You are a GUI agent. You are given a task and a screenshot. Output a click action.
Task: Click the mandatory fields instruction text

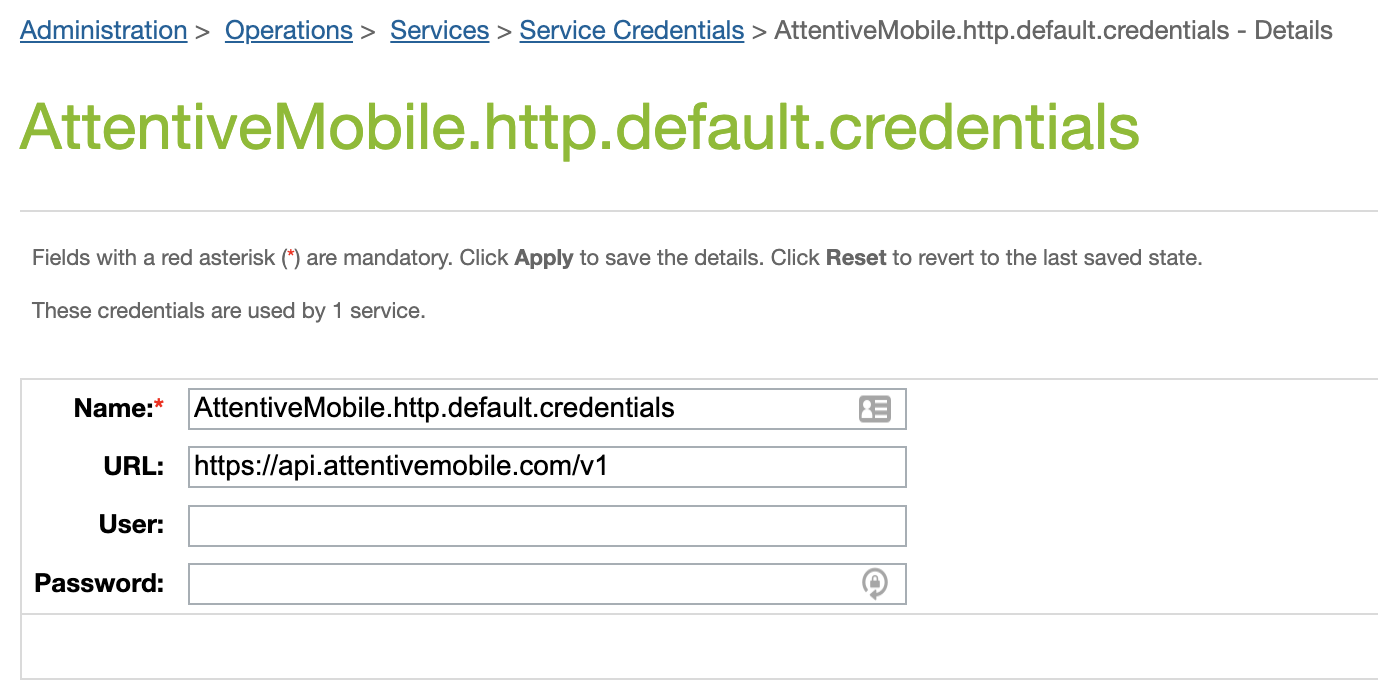pos(616,257)
